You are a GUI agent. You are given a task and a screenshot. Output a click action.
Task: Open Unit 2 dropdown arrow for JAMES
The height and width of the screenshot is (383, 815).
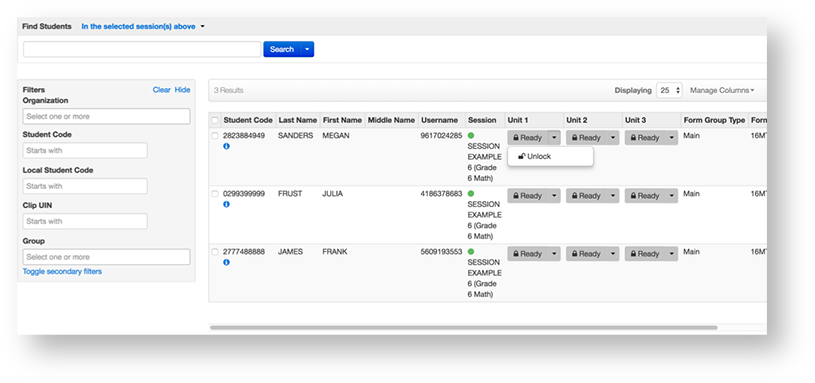pos(613,254)
